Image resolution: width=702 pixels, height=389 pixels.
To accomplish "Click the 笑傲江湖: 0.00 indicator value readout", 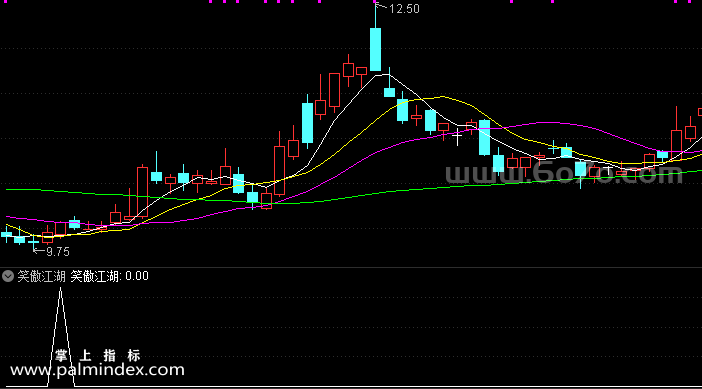I will [x=109, y=276].
